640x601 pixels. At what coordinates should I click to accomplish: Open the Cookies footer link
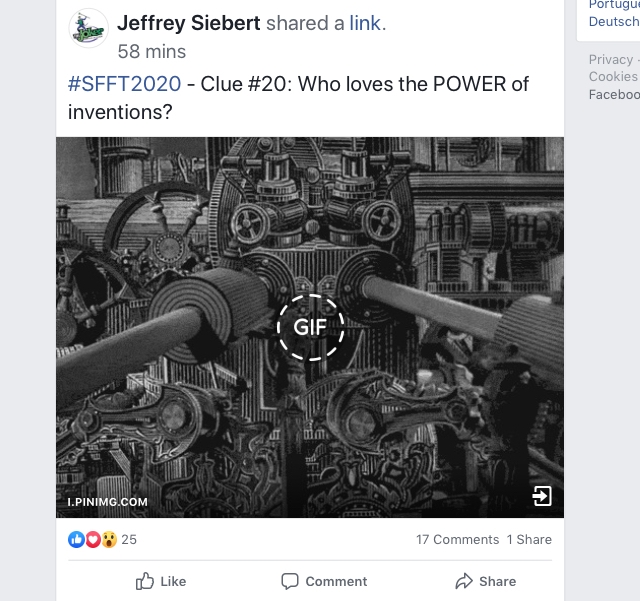[x=613, y=76]
